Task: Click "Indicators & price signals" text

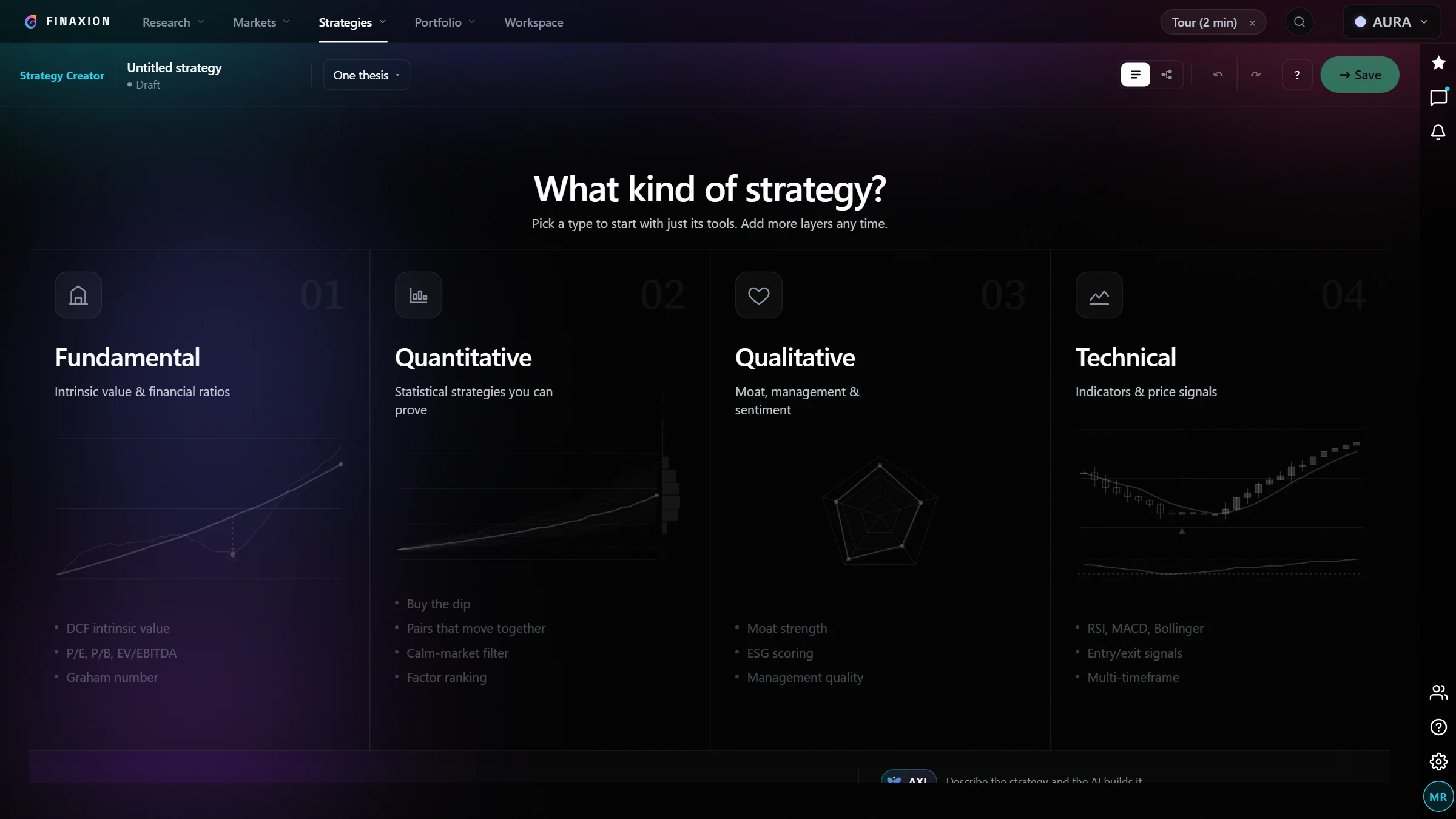Action: tap(1146, 392)
